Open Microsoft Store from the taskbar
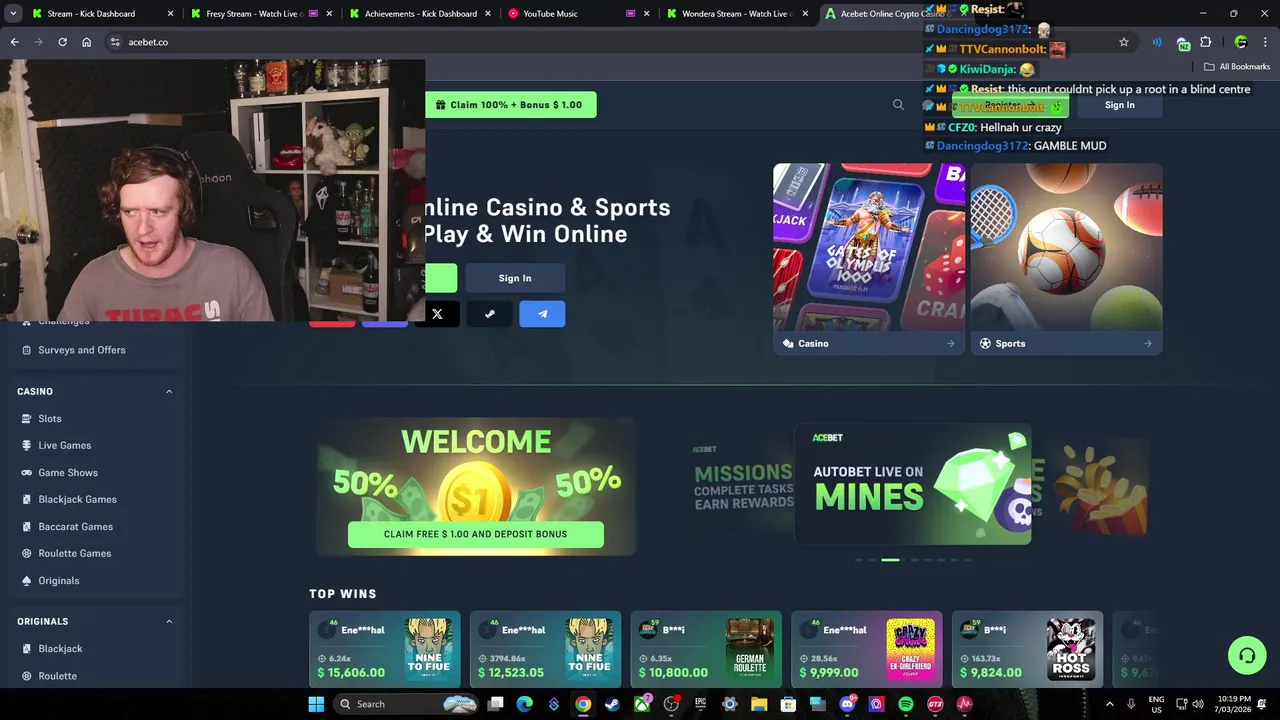1280x720 pixels. coord(788,704)
